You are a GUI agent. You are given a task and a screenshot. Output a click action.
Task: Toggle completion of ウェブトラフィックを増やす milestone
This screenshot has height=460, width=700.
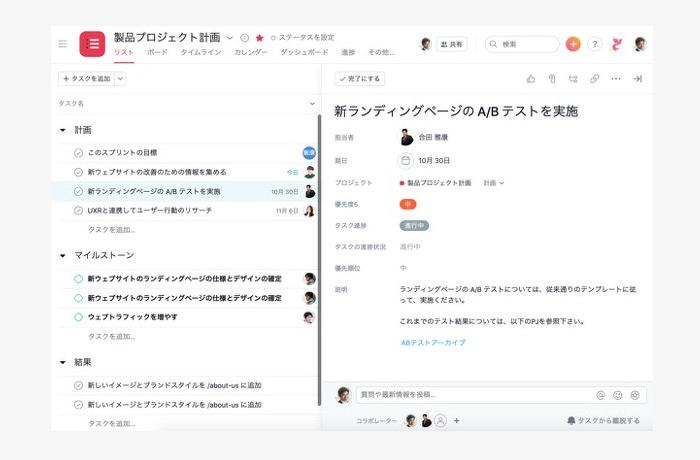click(x=78, y=317)
